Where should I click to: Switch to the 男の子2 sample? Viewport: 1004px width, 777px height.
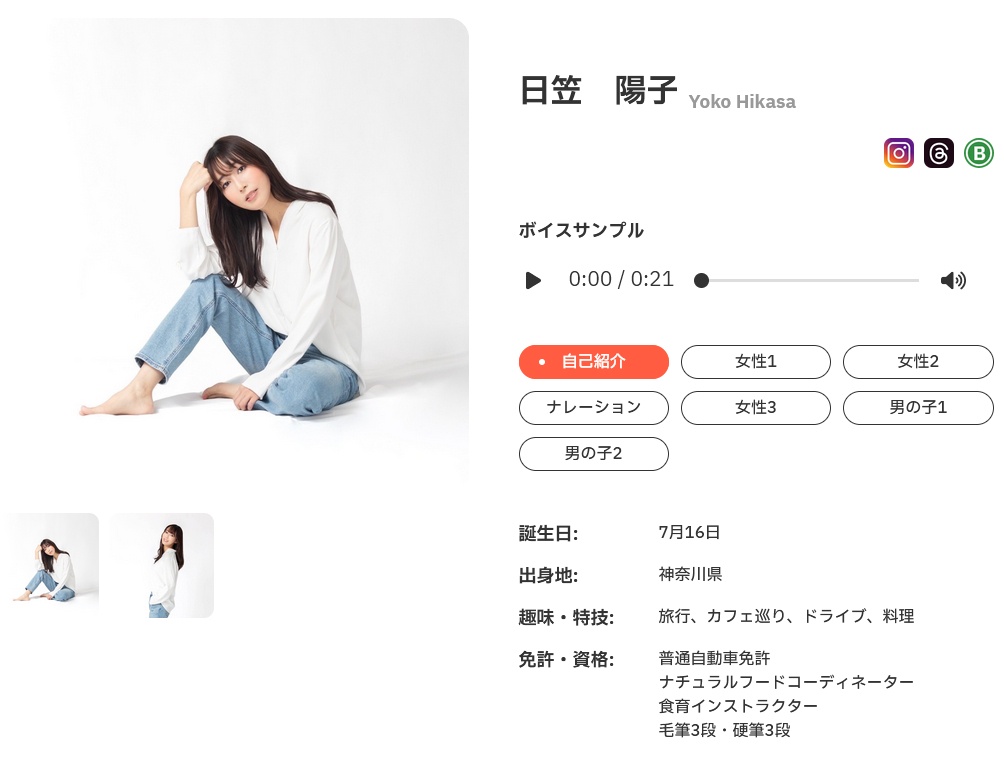594,454
